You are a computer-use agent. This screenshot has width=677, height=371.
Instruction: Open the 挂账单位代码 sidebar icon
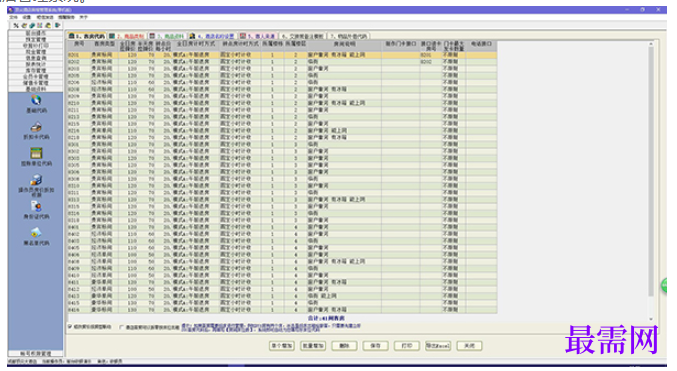pos(36,153)
